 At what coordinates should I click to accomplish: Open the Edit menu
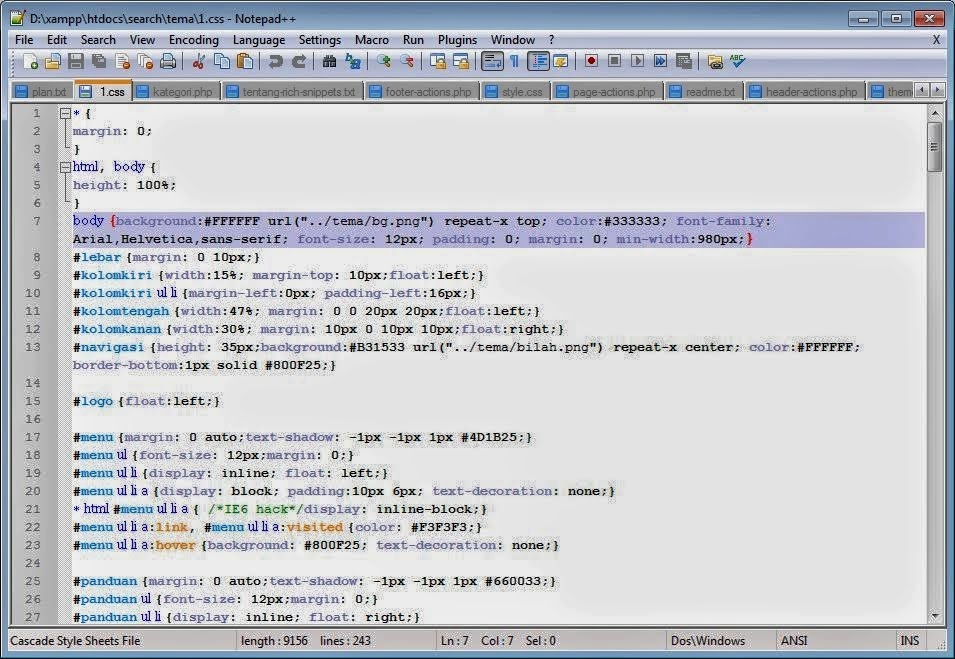57,40
